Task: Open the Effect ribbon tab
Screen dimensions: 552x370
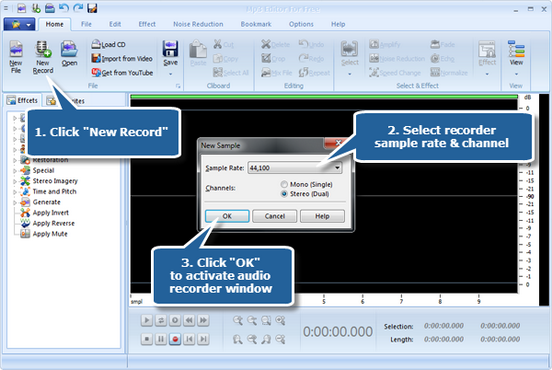Action: [147, 24]
